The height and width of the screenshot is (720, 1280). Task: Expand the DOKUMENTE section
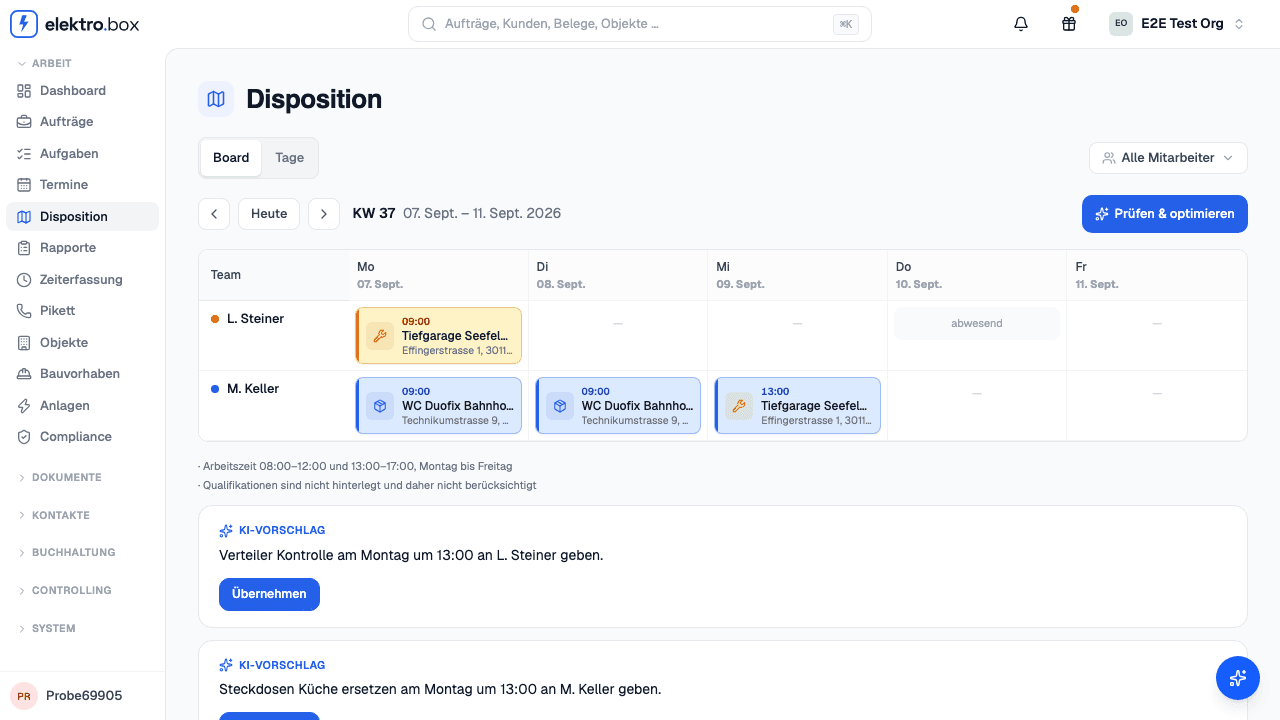pos(60,478)
